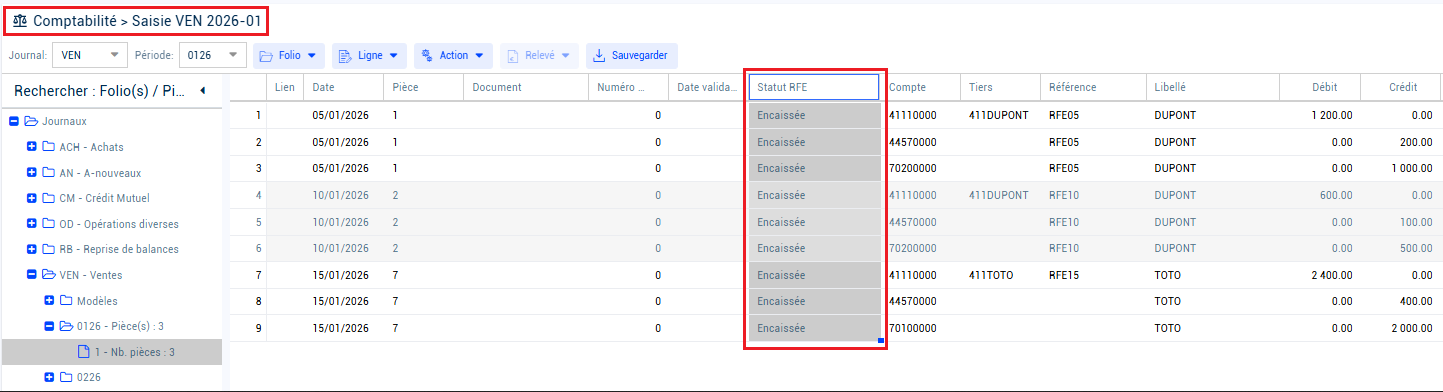Select the RB - Reprise de balances journal
1443x392 pixels.
[x=119, y=249]
